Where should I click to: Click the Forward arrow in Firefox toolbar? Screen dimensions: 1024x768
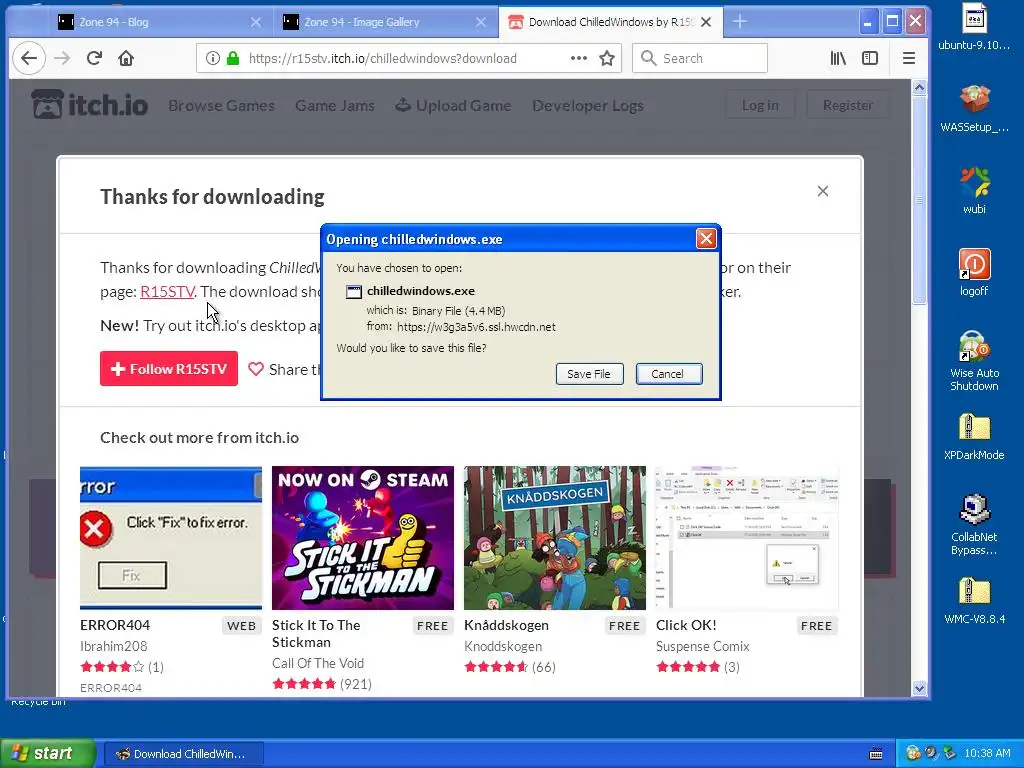coord(62,58)
